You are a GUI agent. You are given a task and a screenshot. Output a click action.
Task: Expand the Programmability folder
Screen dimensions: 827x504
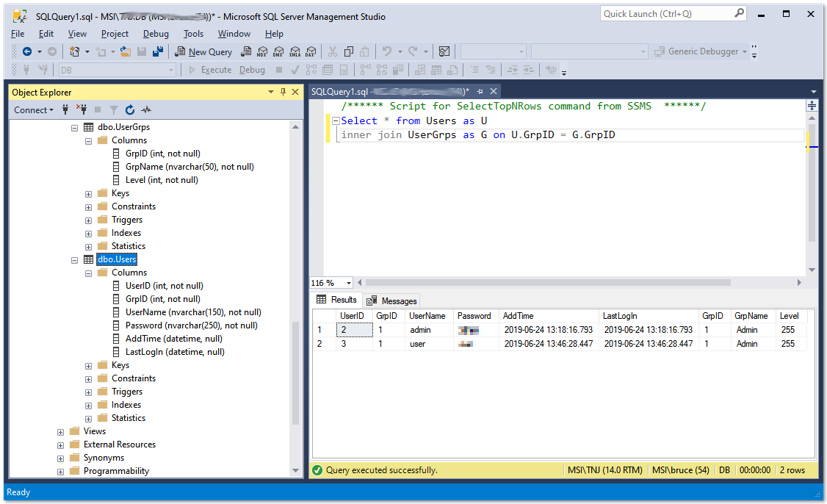coord(60,471)
